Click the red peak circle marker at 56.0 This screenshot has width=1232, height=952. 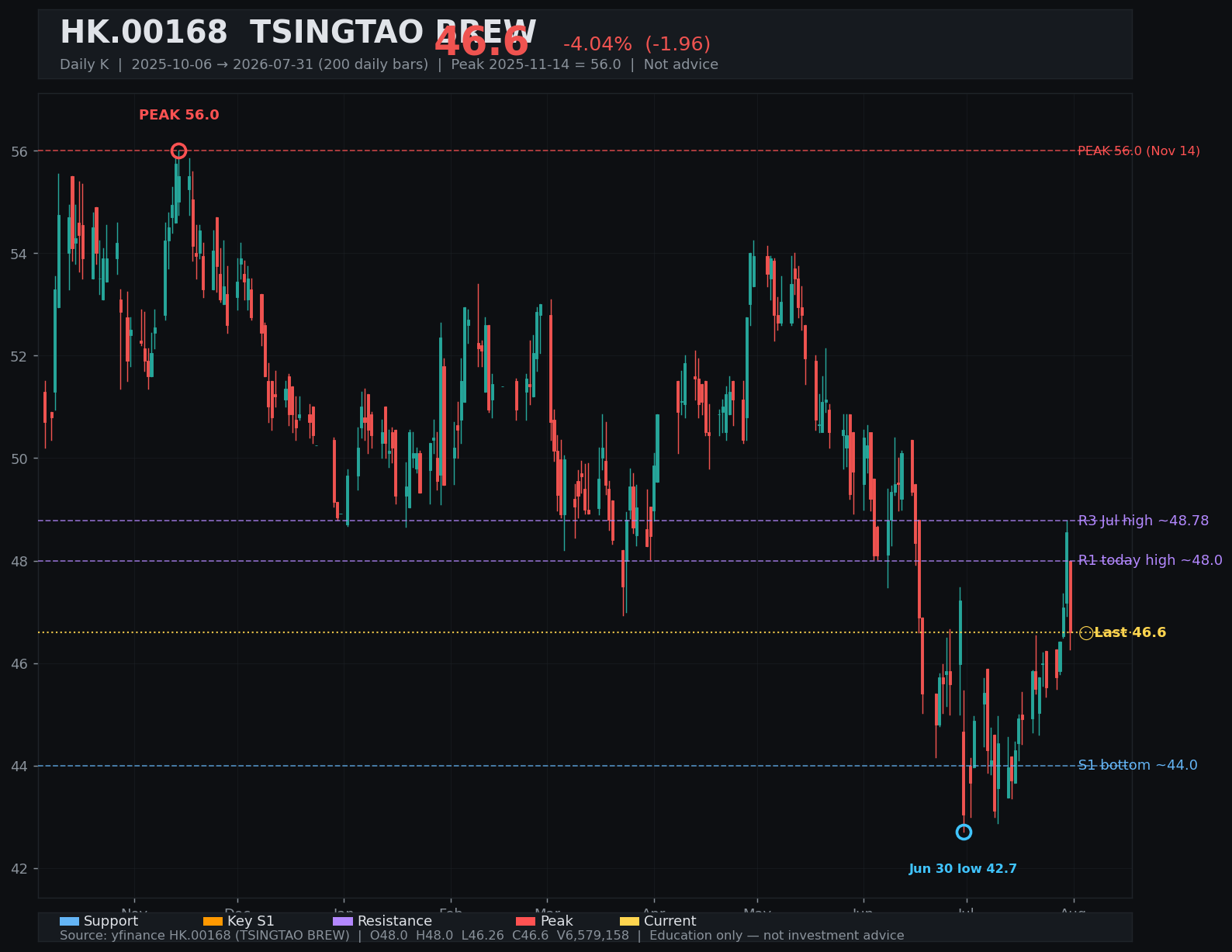(178, 151)
